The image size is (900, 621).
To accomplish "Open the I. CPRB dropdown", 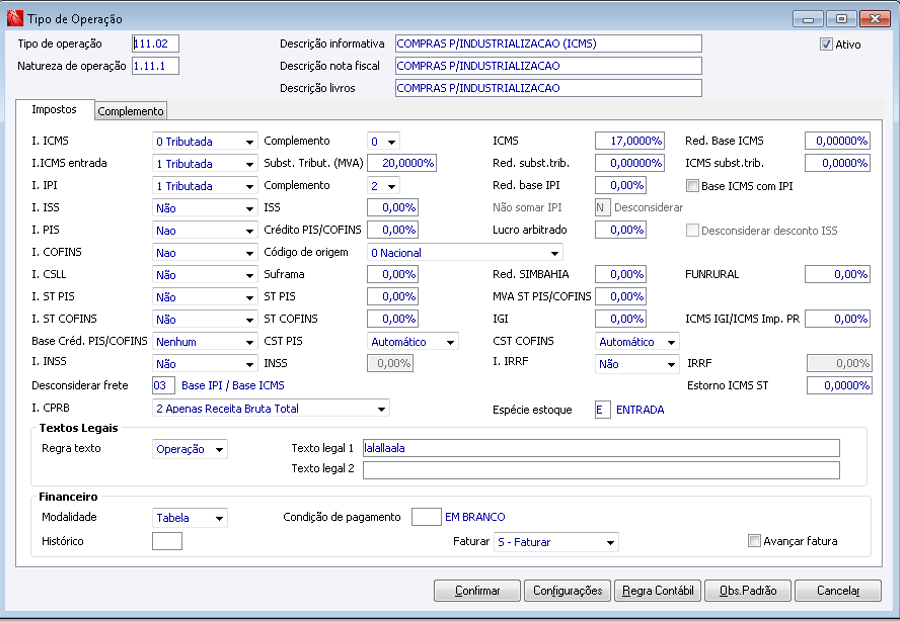I will click(x=271, y=409).
